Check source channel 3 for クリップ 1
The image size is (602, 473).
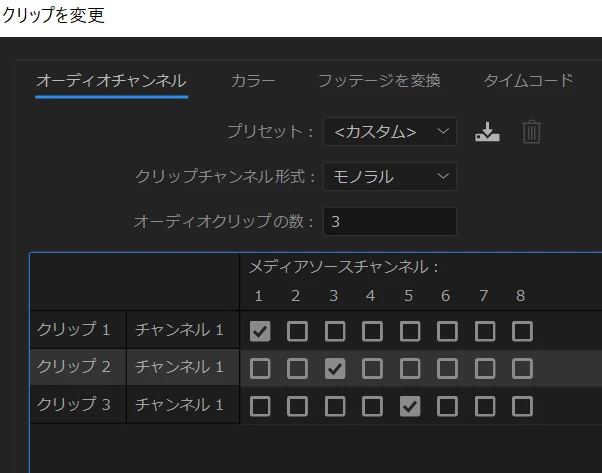click(335, 331)
